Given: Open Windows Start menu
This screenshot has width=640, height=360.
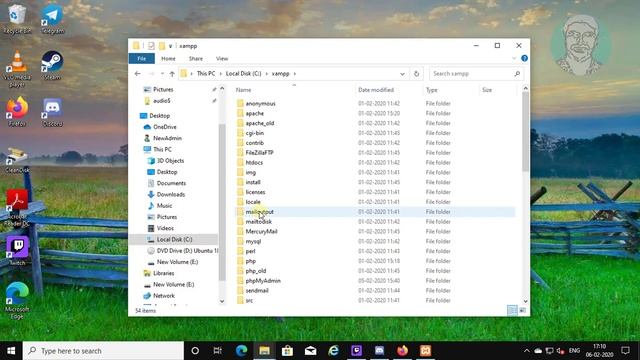Looking at the screenshot, I should (x=11, y=351).
